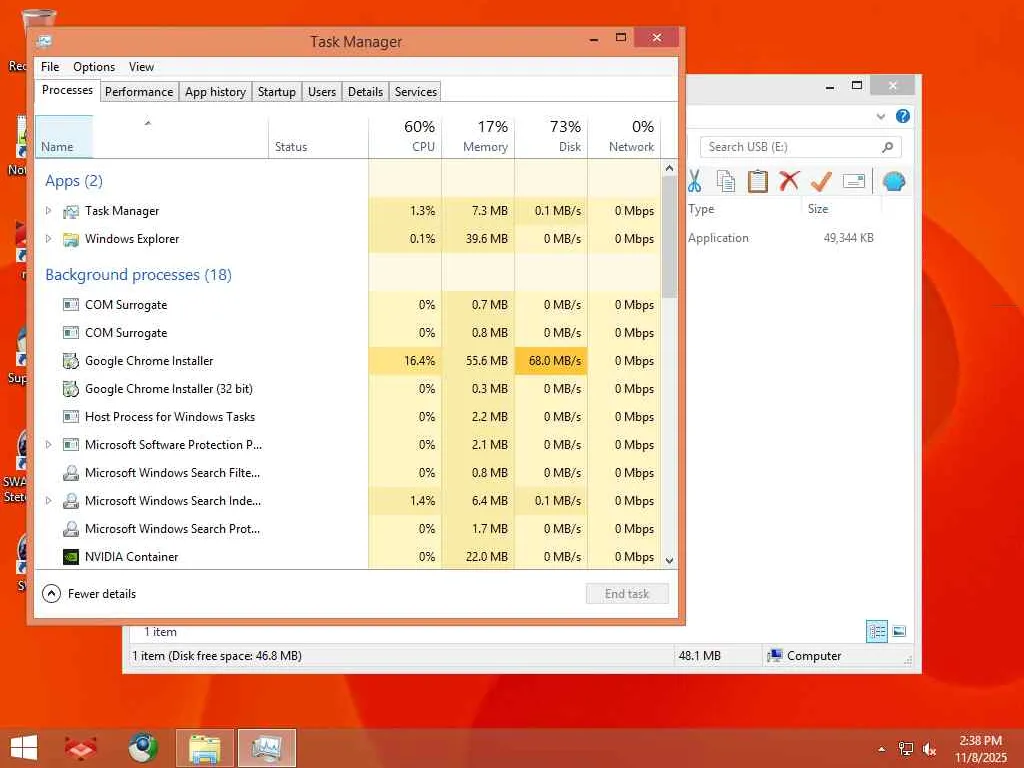Click the Rename icon in Explorer toolbar
1024x768 pixels.
[854, 181]
